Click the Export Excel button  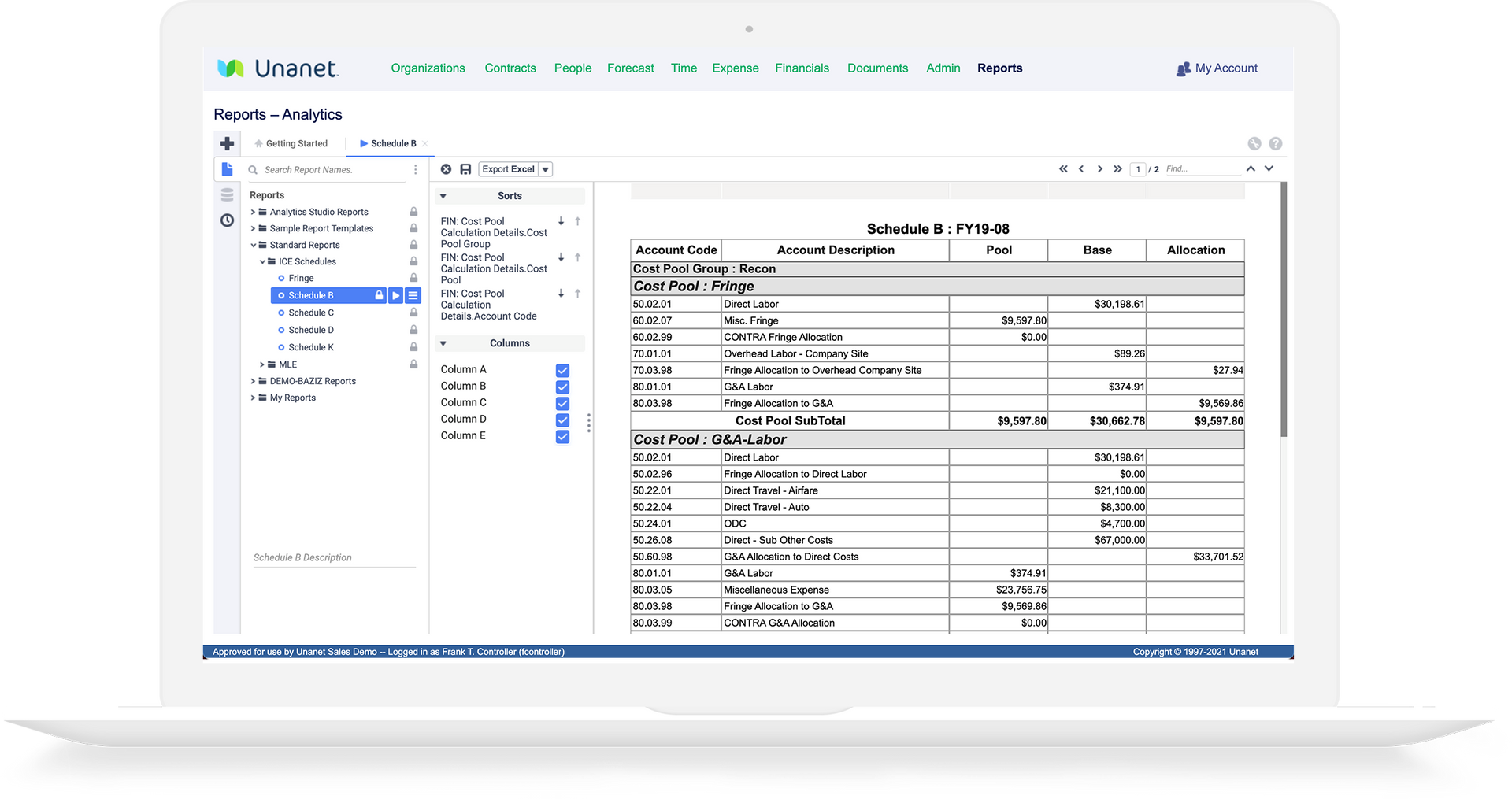pyautogui.click(x=508, y=168)
